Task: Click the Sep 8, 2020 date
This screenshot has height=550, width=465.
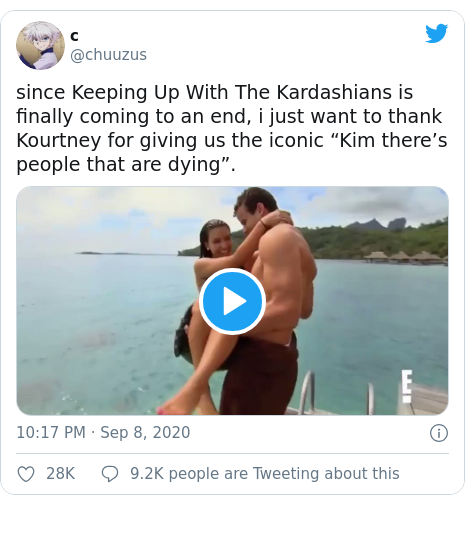Action: click(145, 432)
